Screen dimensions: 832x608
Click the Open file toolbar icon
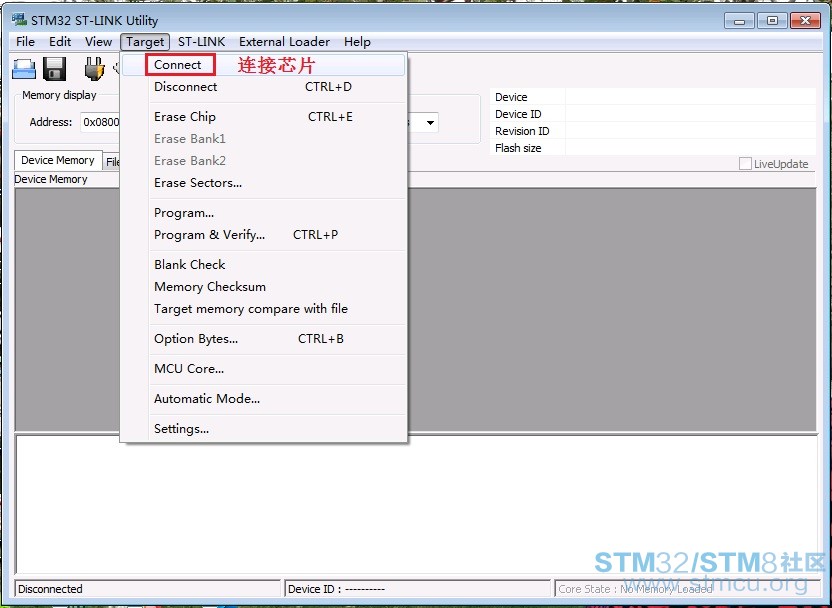pos(24,69)
